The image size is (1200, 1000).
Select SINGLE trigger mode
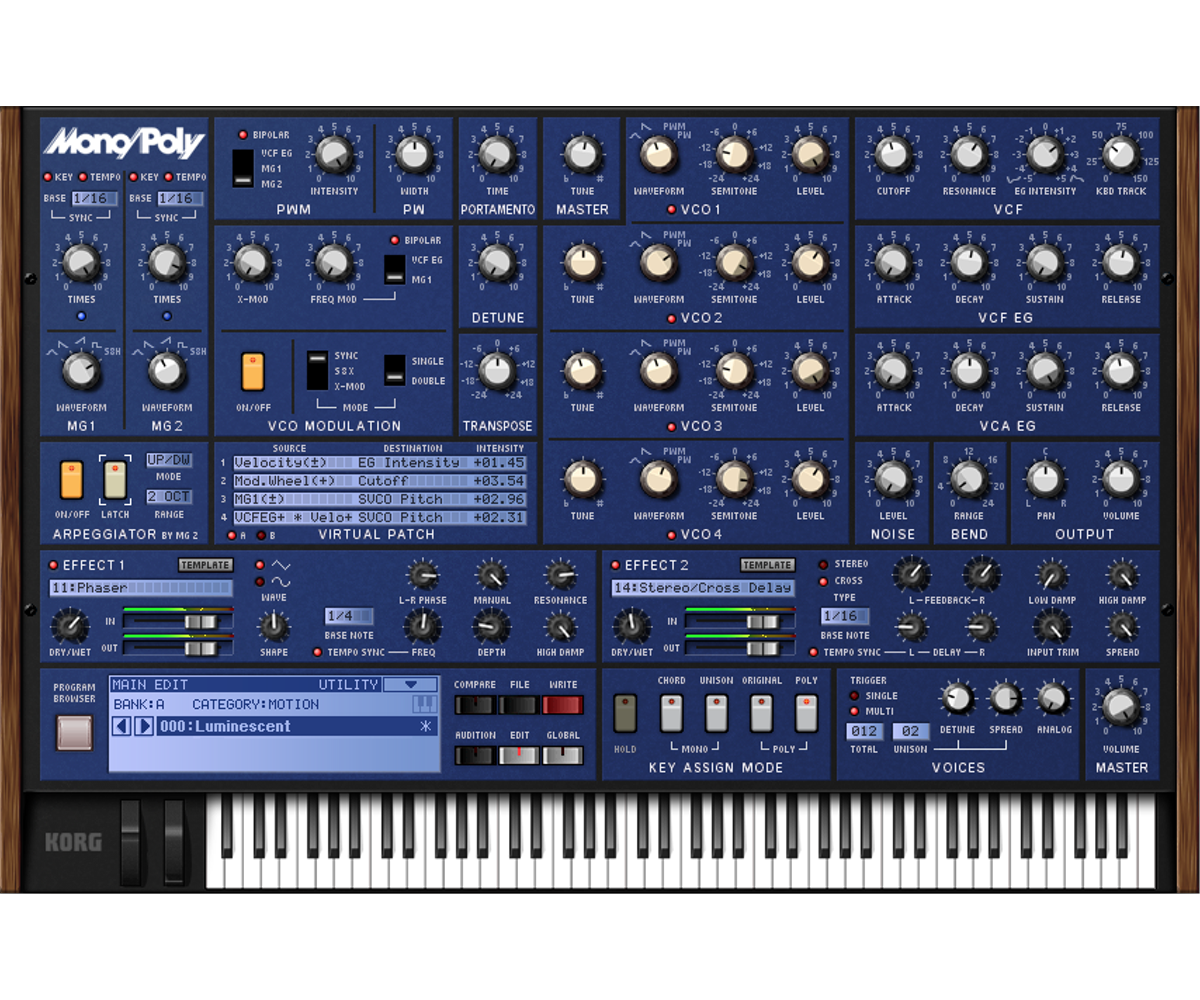pyautogui.click(x=854, y=696)
